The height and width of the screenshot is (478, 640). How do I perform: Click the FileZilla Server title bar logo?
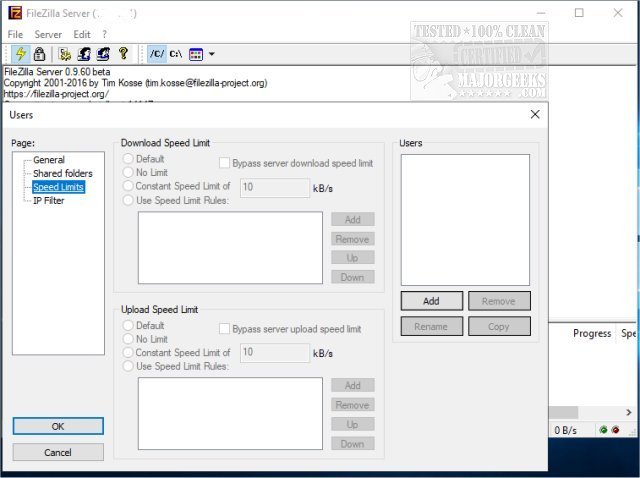pos(15,13)
